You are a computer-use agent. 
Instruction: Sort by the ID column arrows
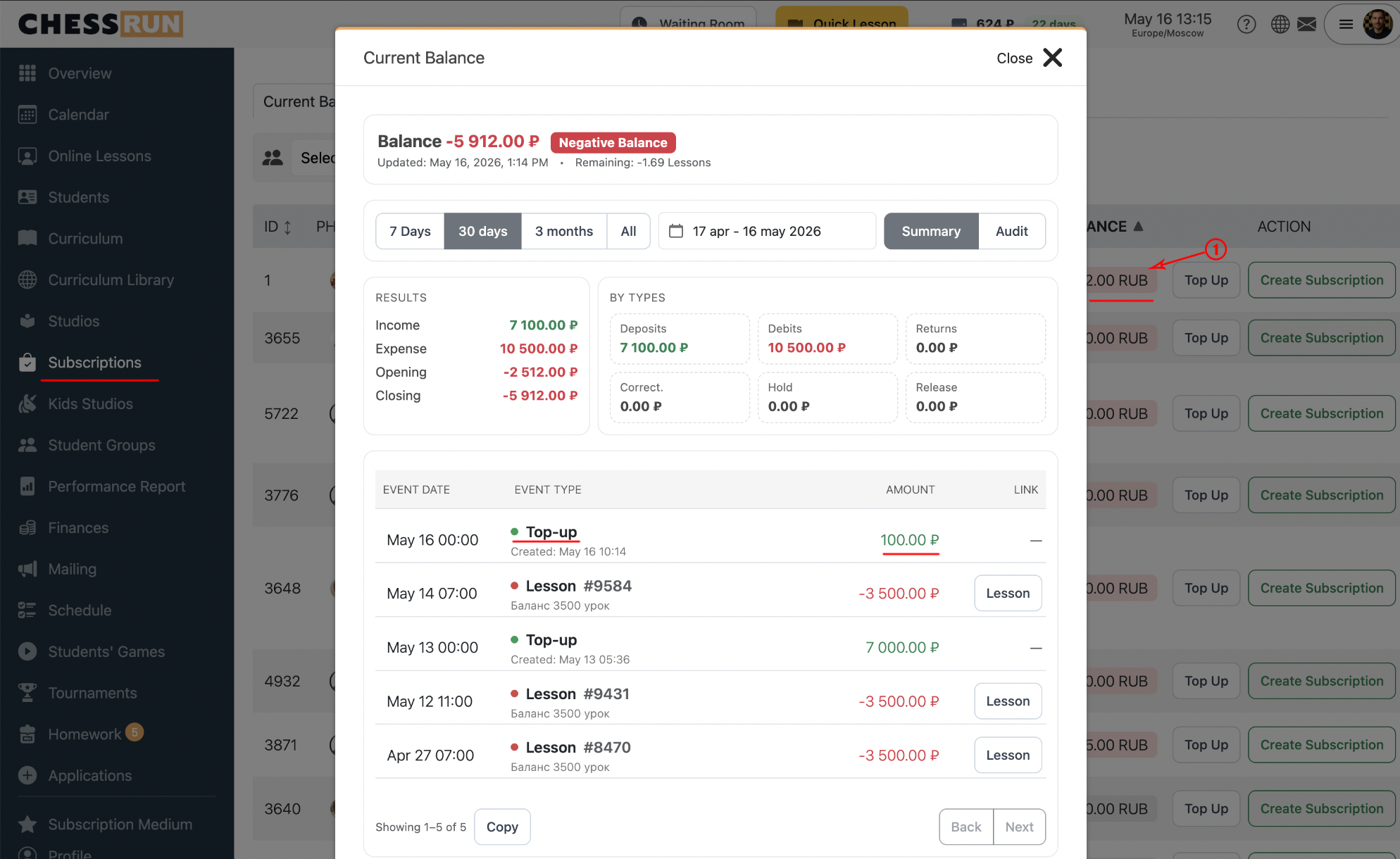287,227
